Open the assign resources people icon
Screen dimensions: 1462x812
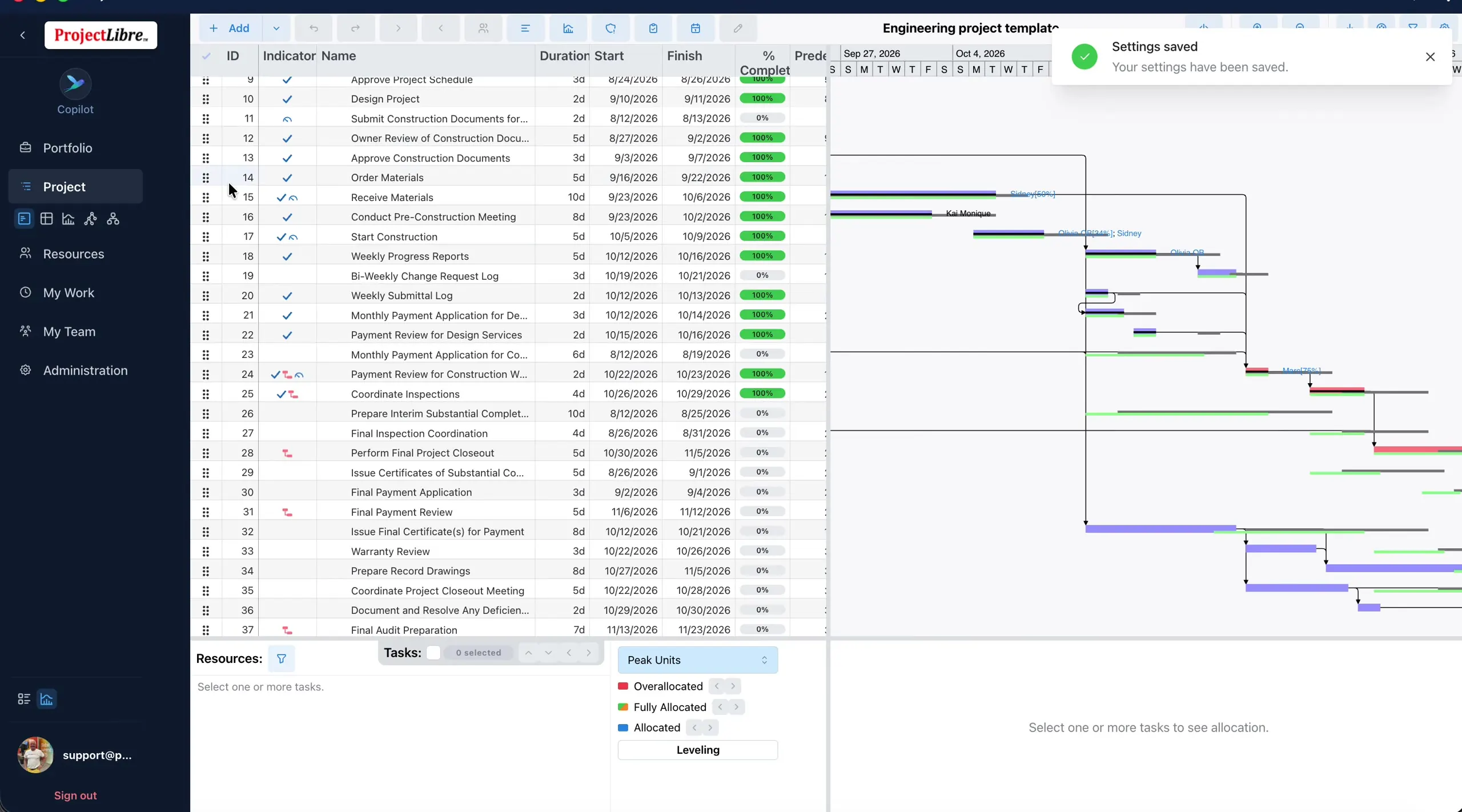pos(483,28)
